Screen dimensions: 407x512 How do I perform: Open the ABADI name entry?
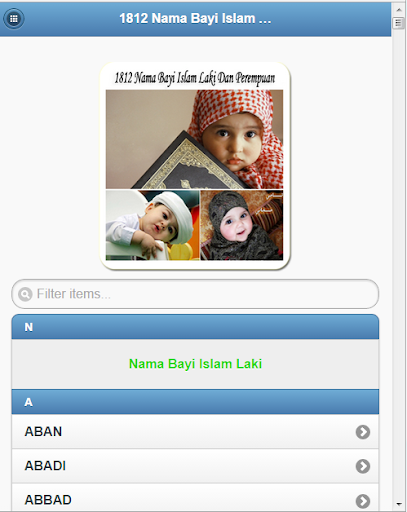tap(195, 466)
